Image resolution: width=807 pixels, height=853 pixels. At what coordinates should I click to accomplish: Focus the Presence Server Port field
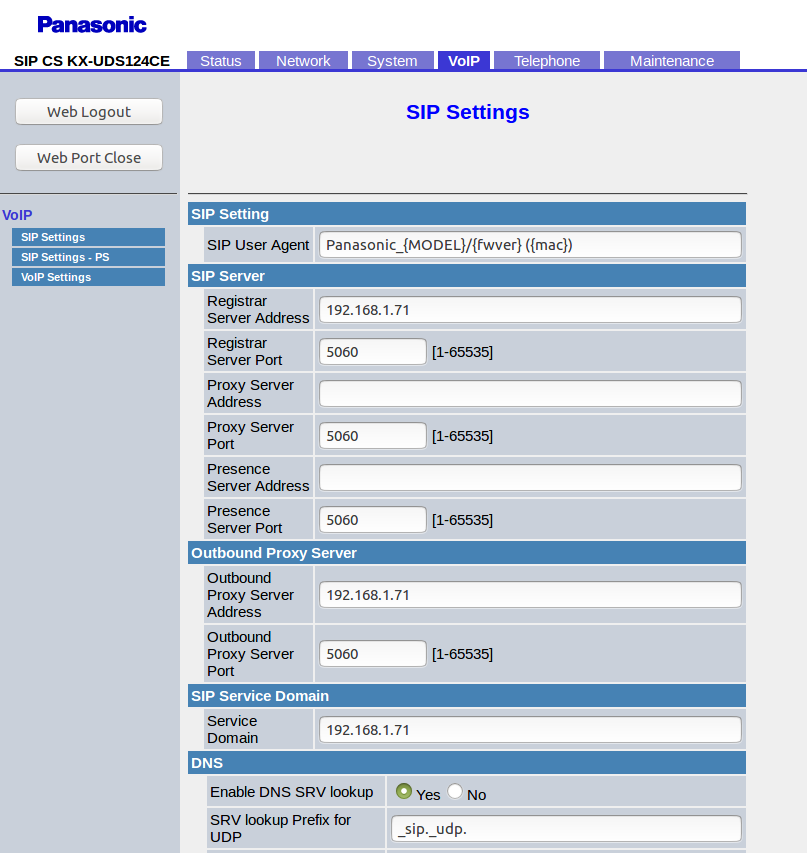[371, 519]
